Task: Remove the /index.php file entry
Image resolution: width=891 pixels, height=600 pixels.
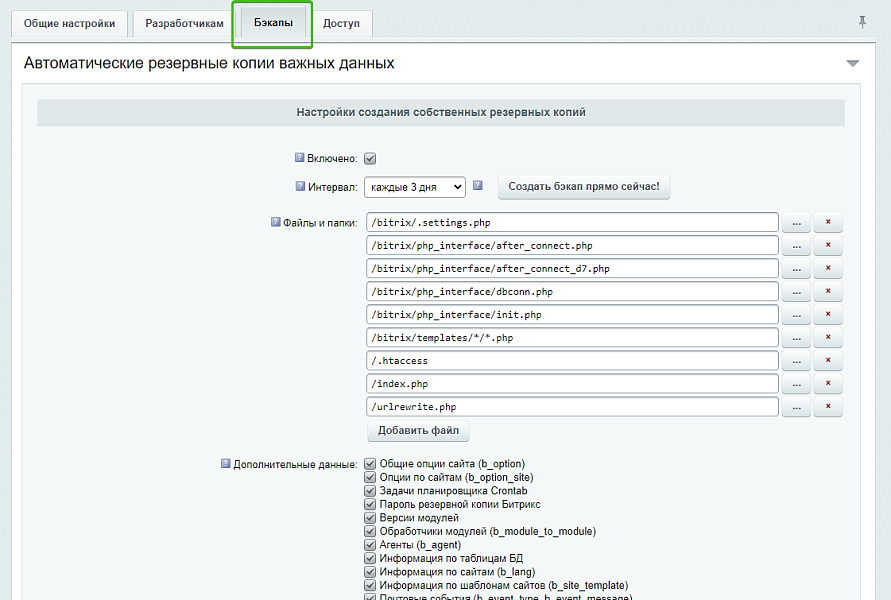Action: pyautogui.click(x=827, y=383)
